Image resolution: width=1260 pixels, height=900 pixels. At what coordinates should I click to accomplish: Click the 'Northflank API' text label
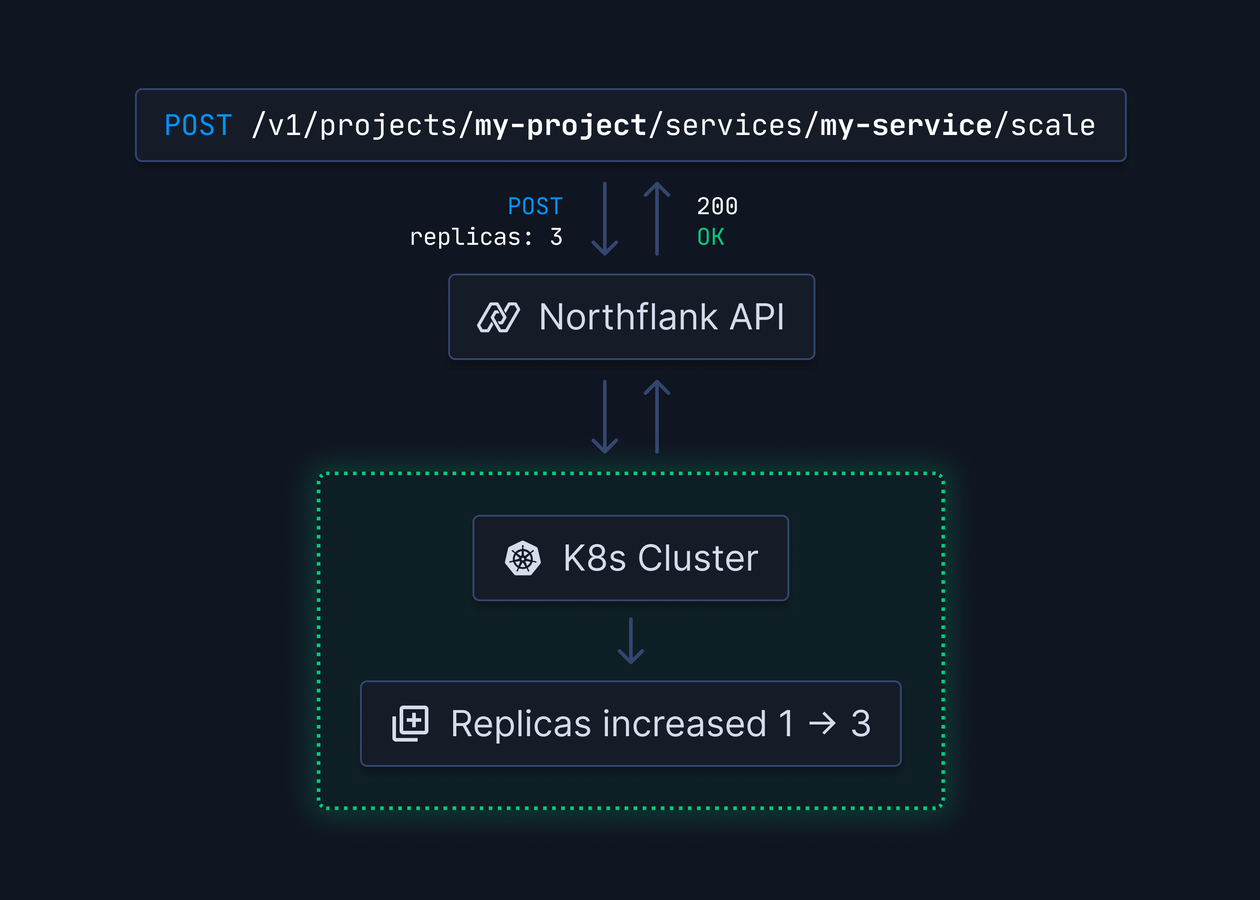(662, 317)
